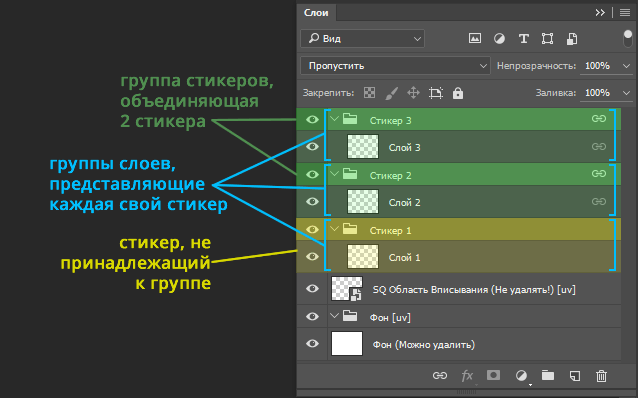Add layer style fx icon
Image resolution: width=638 pixels, height=398 pixels.
coord(467,376)
